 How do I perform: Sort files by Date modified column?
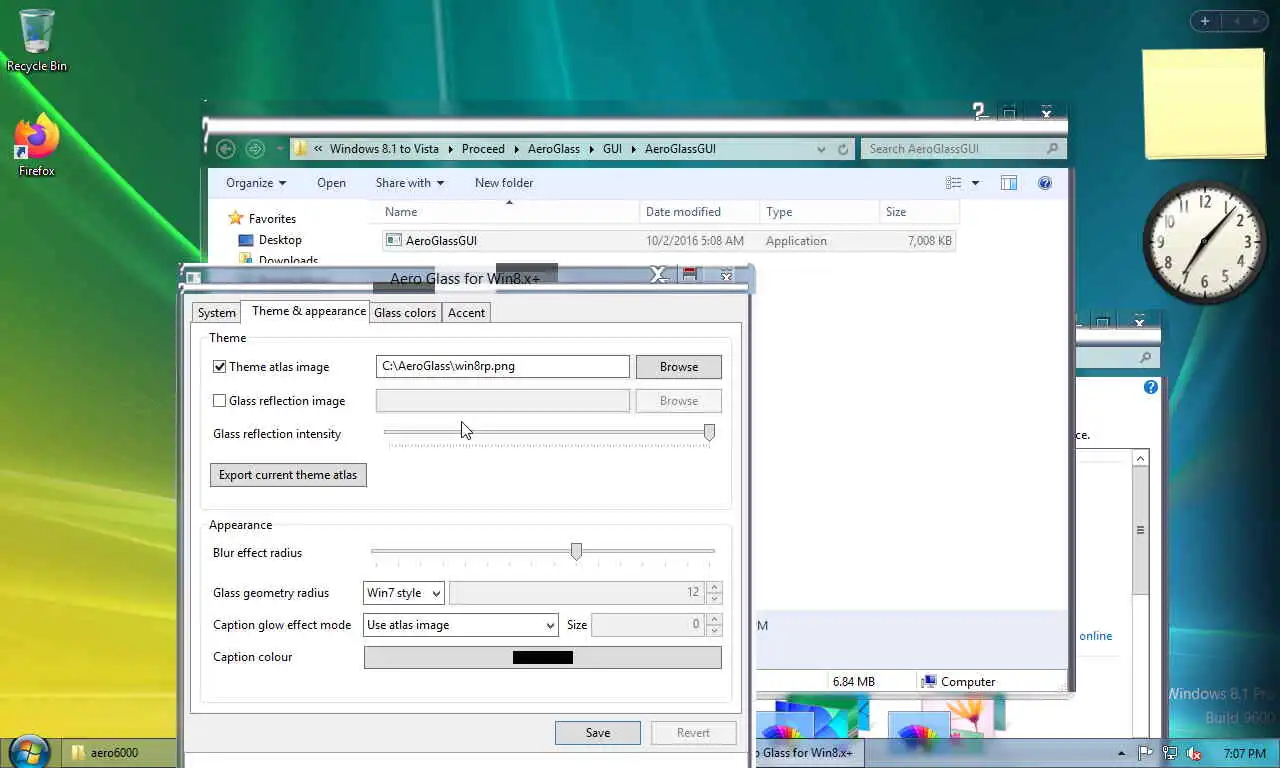click(x=699, y=212)
